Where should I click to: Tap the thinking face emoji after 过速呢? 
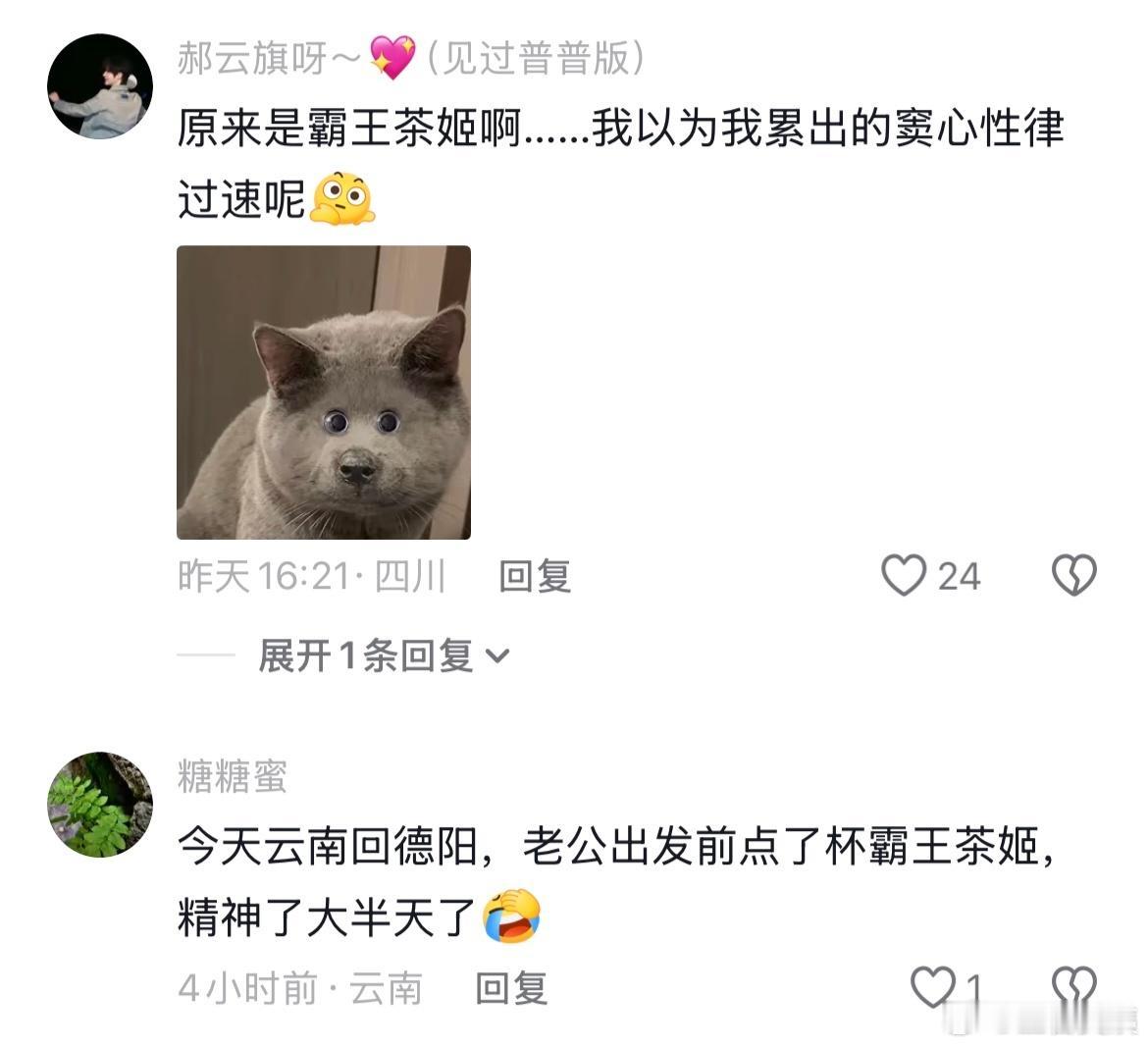tap(342, 199)
